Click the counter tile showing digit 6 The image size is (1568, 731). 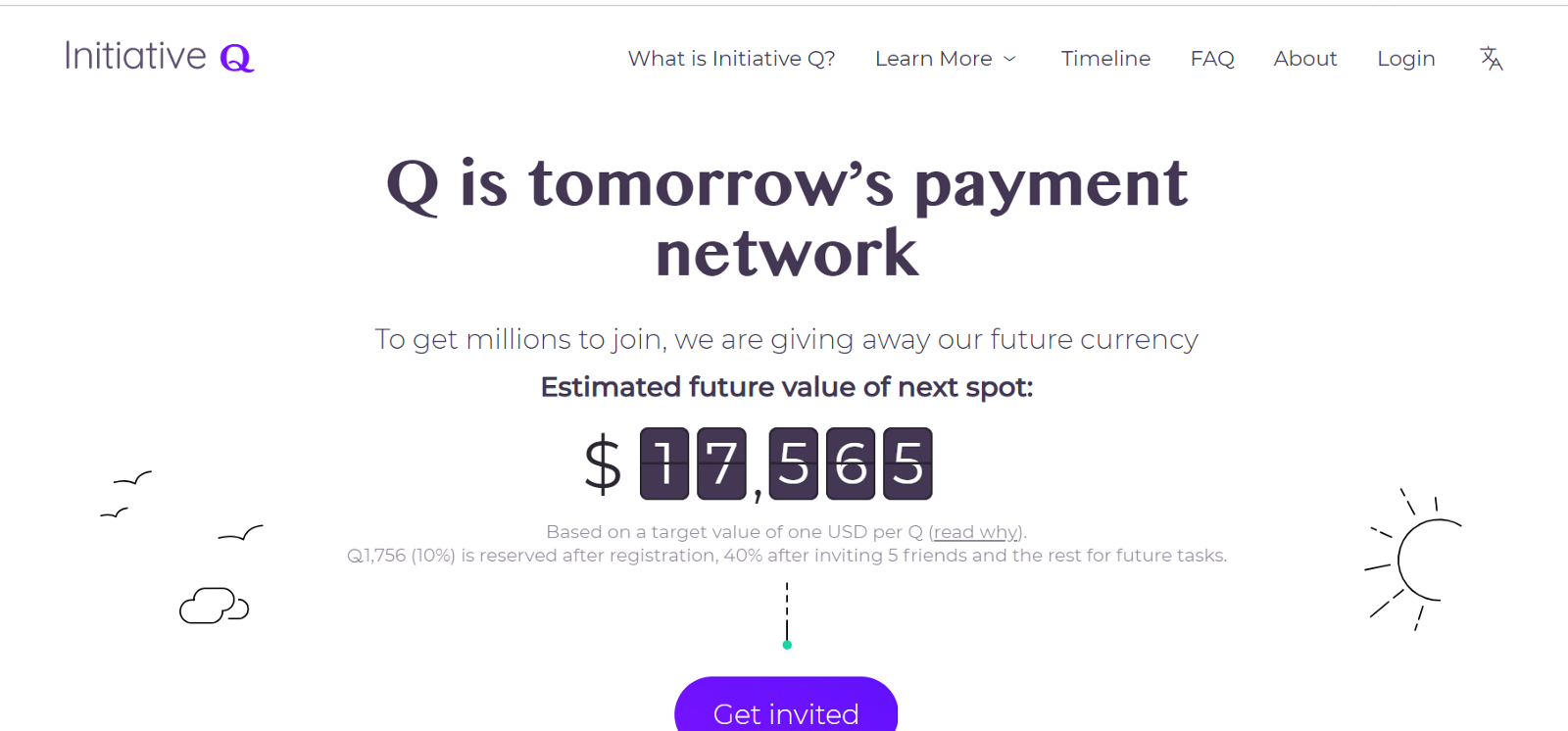pyautogui.click(x=851, y=463)
